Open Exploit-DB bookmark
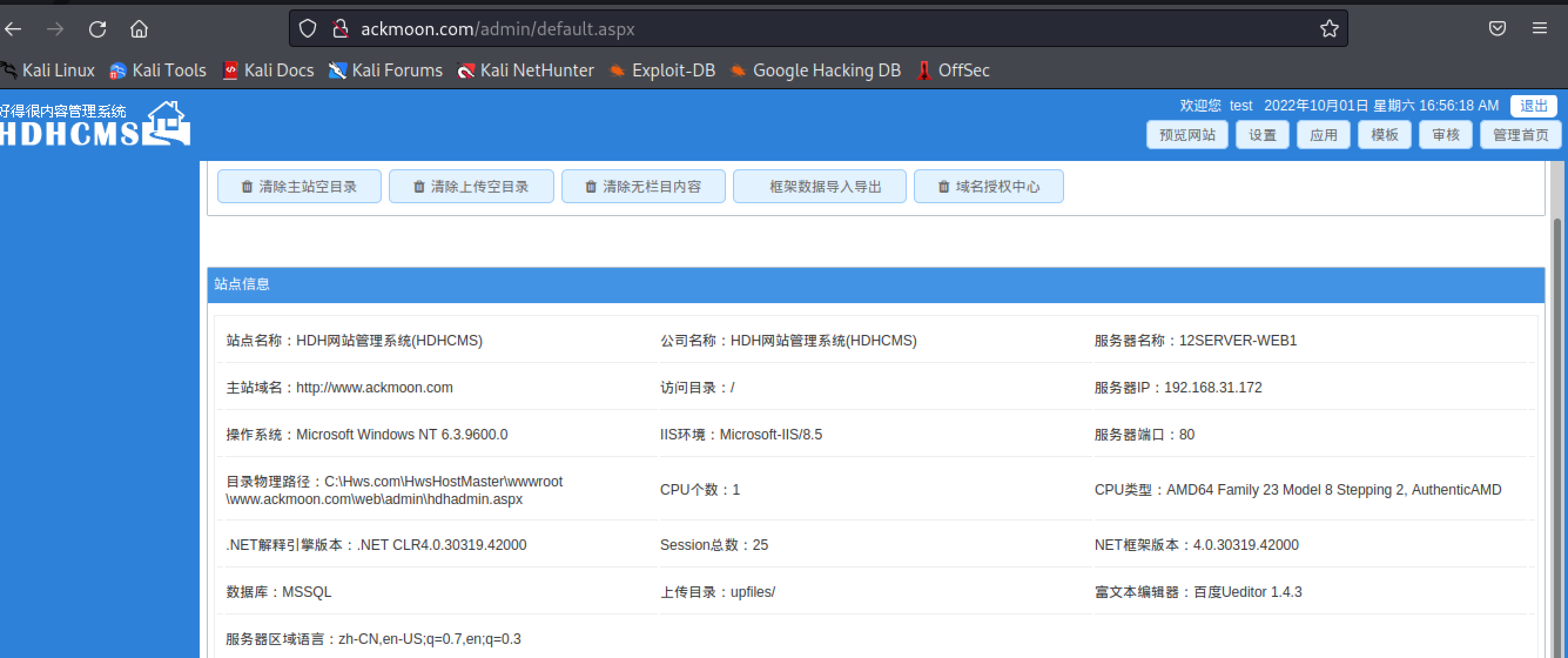 (x=662, y=70)
